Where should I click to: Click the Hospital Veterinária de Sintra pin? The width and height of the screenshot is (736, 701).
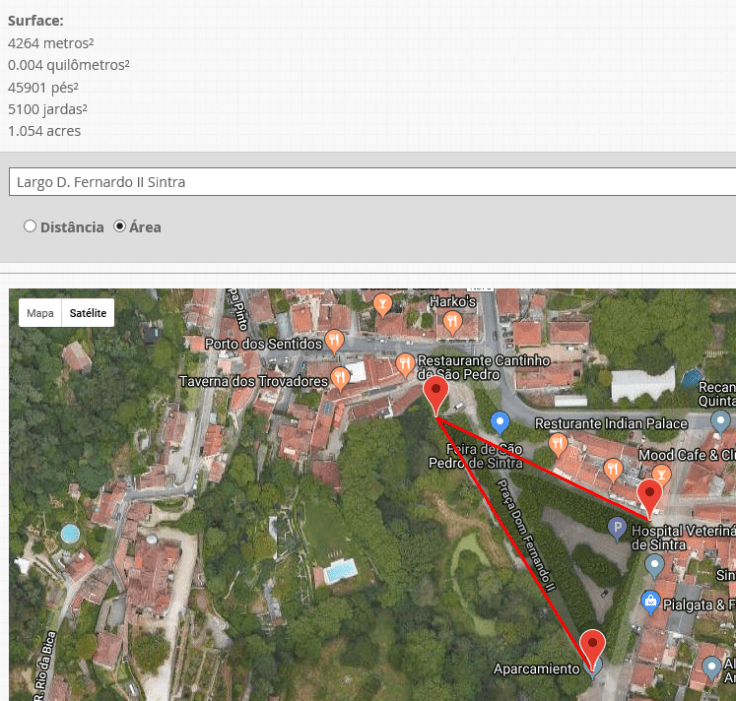[655, 566]
